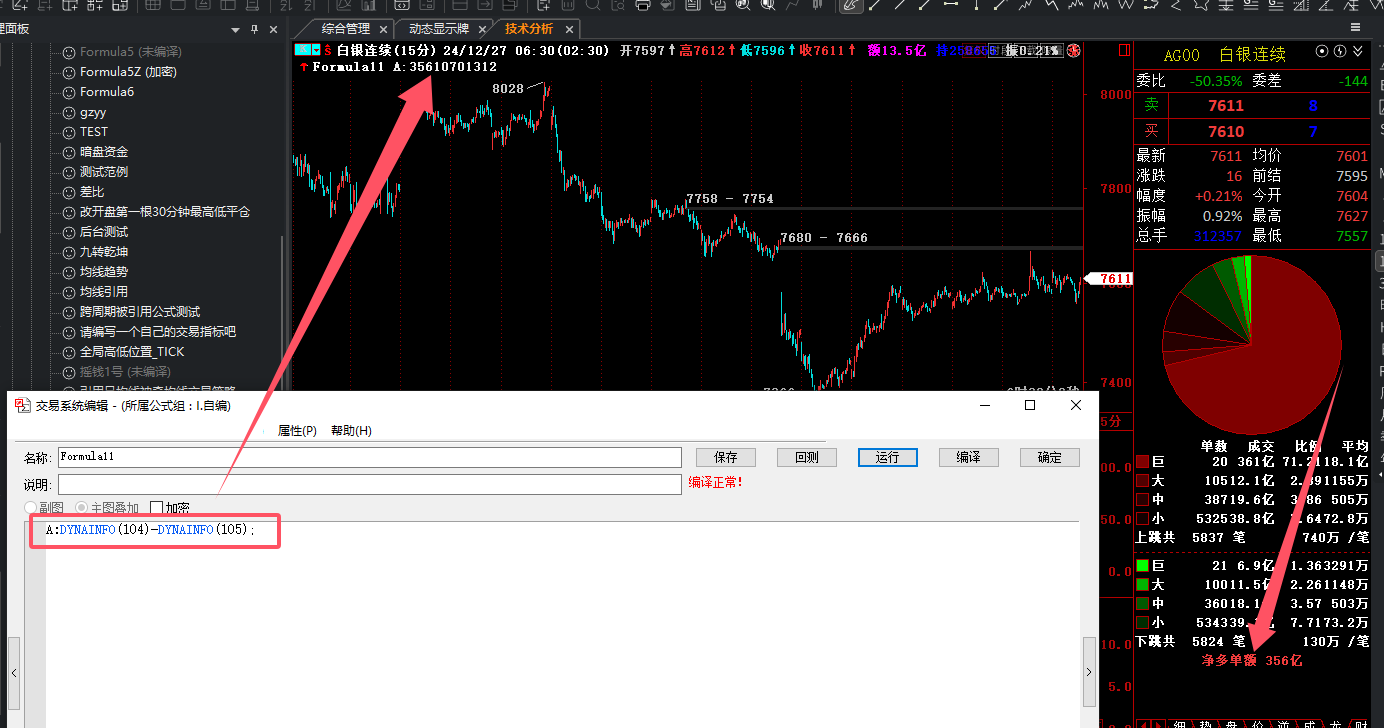The width and height of the screenshot is (1384, 728).
Task: Select 均线趋势 in formula tree
Action: tap(104, 272)
